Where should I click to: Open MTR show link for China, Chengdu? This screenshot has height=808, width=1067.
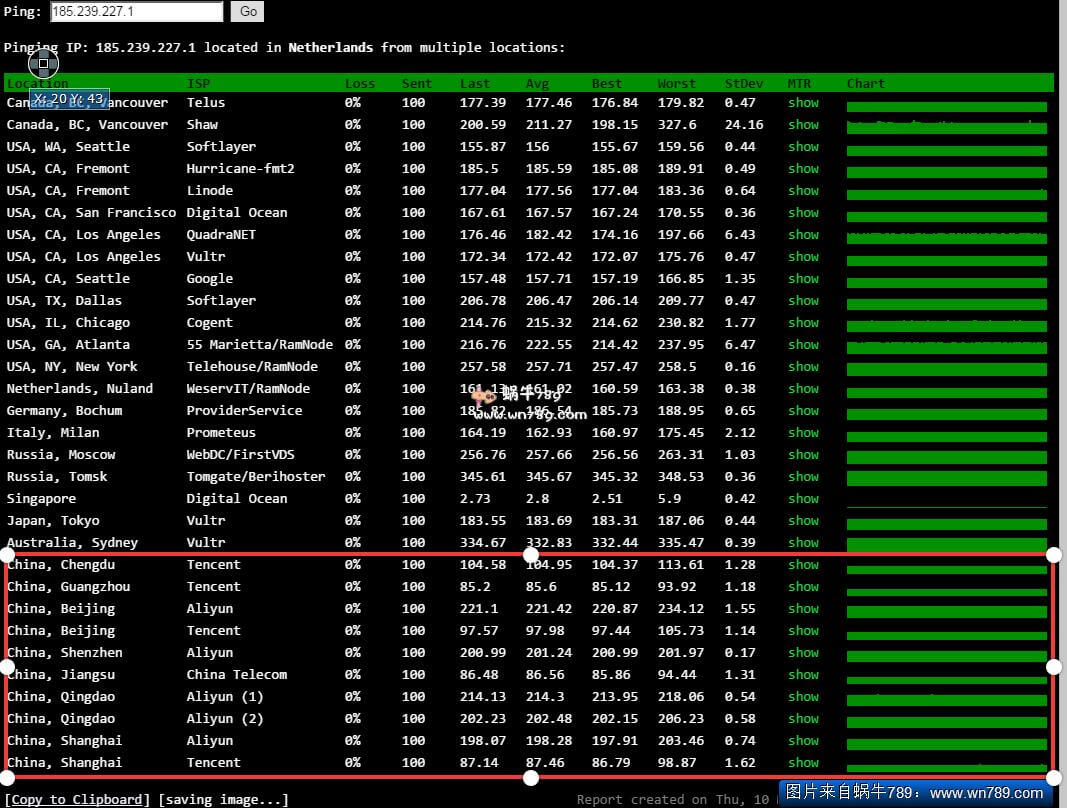[803, 565]
